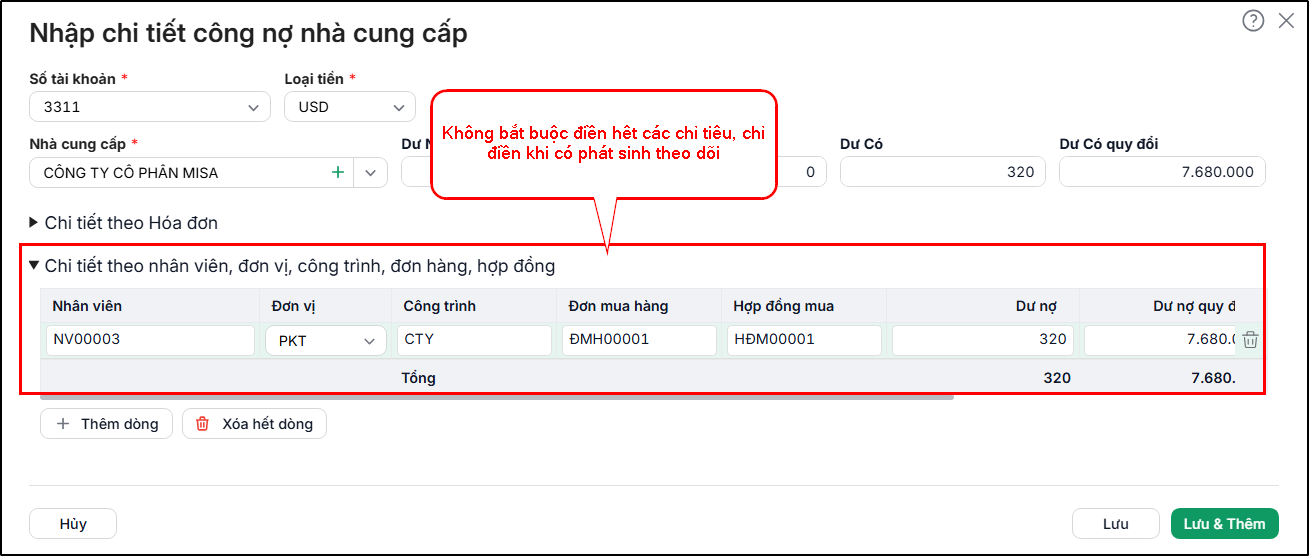Click the Đơn mua hàng field ĐMH00001
The width and height of the screenshot is (1309, 556).
[639, 340]
